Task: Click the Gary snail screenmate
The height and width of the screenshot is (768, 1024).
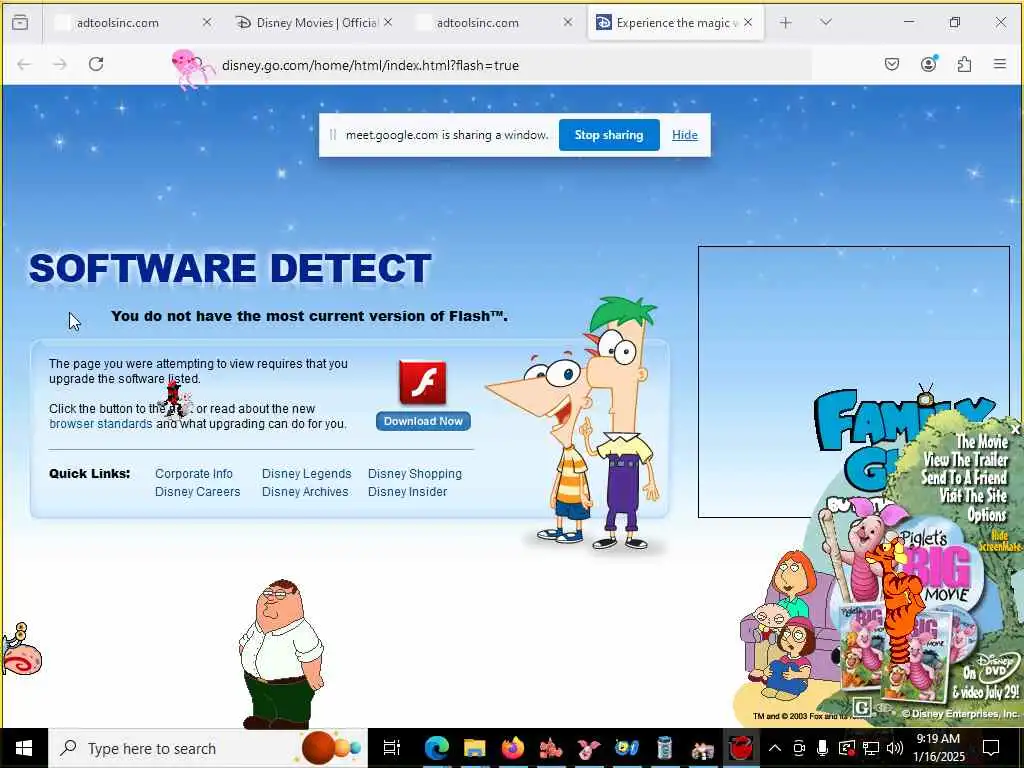Action: (x=21, y=649)
